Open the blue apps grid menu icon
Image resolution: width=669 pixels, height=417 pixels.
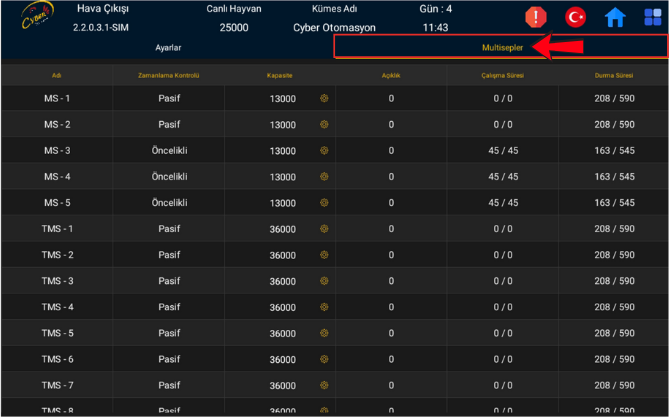pyautogui.click(x=653, y=18)
